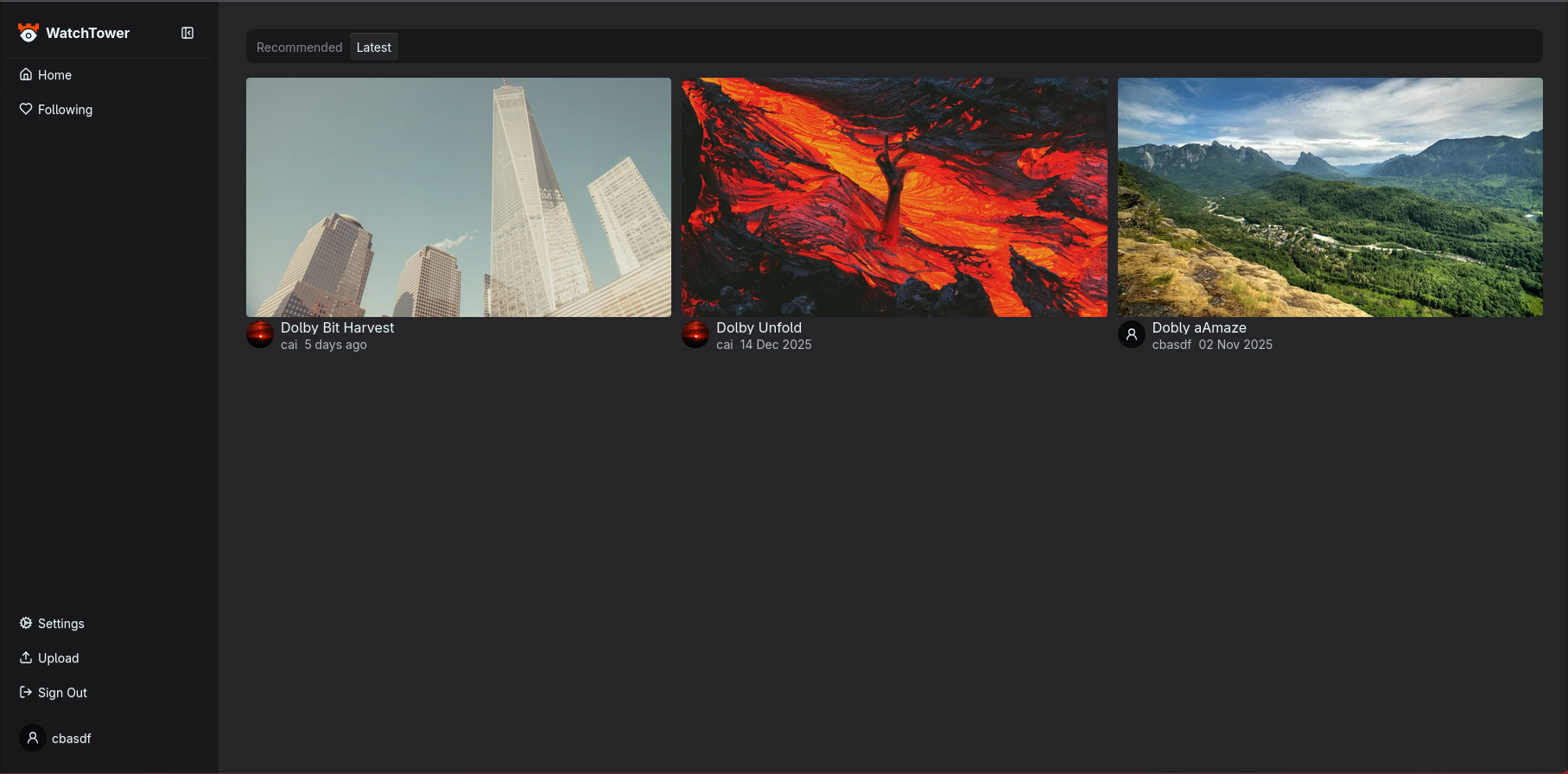Click cai's avatar under Dolby Unfold
1568x774 pixels.
pos(695,334)
